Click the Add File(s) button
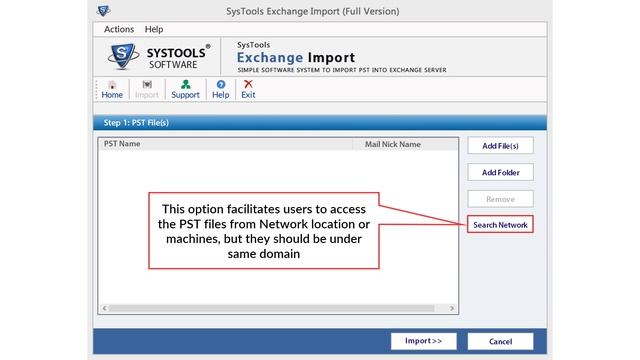The image size is (640, 360). [x=500, y=146]
